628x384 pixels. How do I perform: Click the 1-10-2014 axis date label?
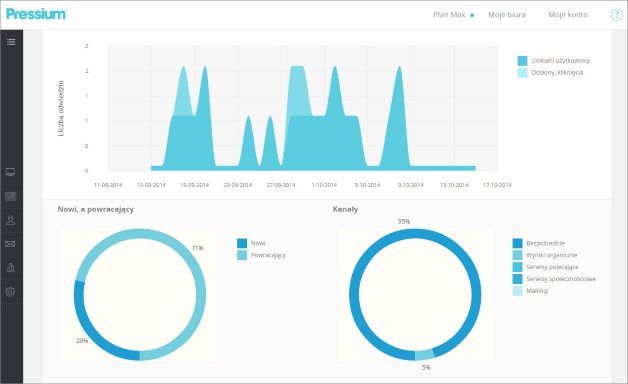324,185
